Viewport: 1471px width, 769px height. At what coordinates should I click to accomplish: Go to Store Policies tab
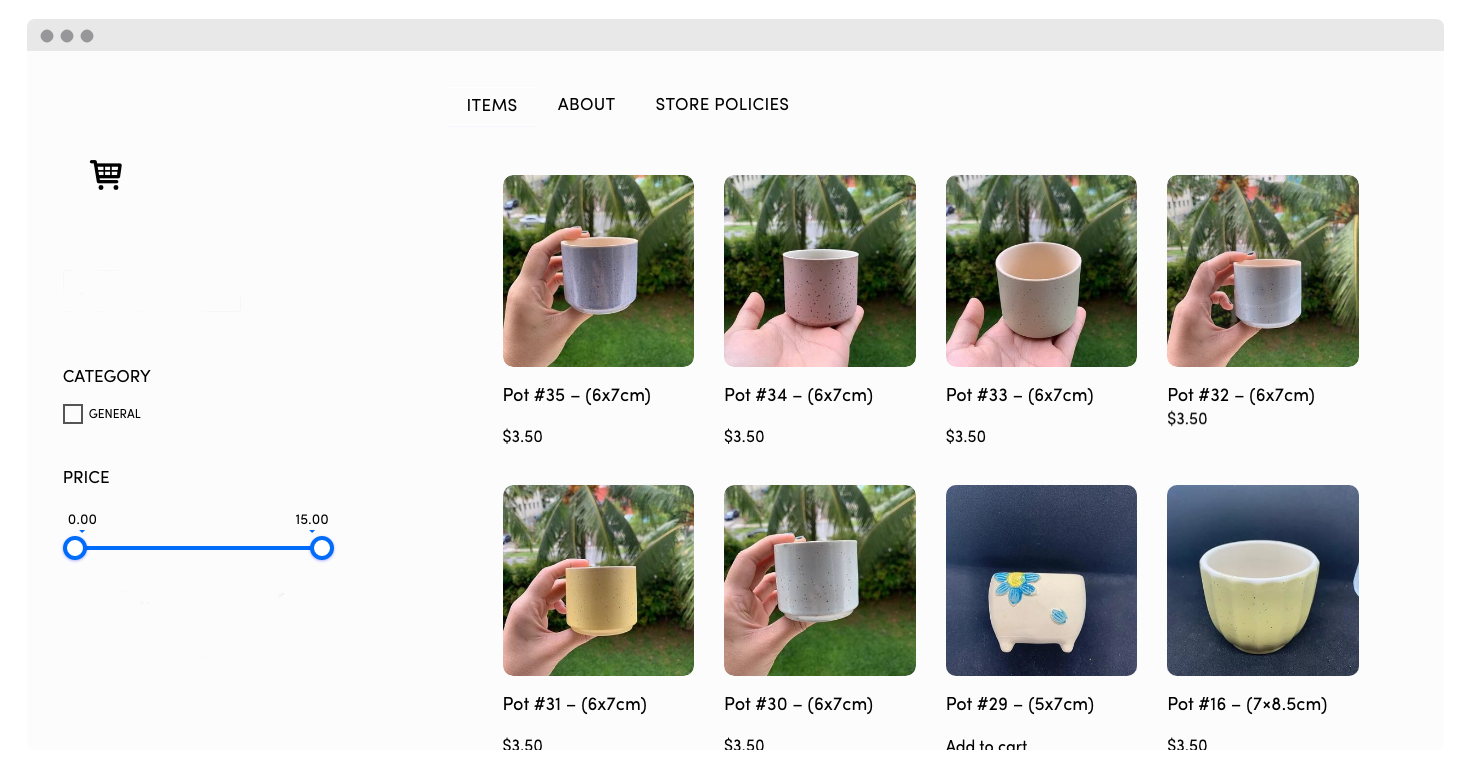pyautogui.click(x=722, y=104)
